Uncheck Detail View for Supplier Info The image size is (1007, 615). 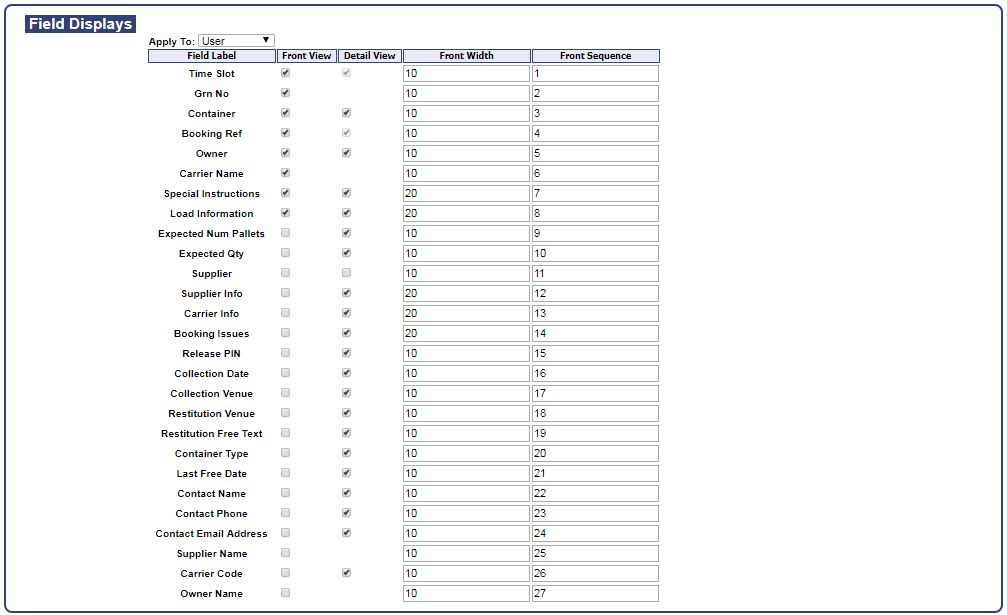pyautogui.click(x=346, y=292)
